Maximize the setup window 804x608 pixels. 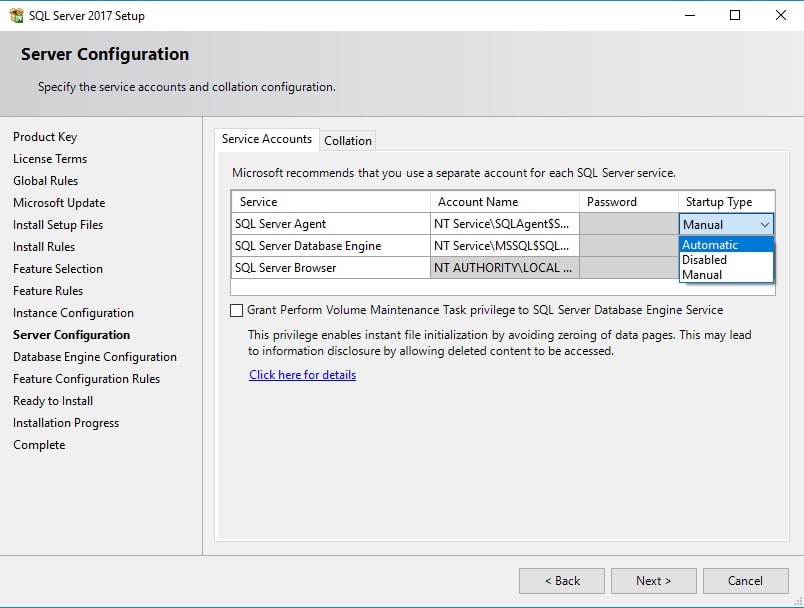[735, 15]
